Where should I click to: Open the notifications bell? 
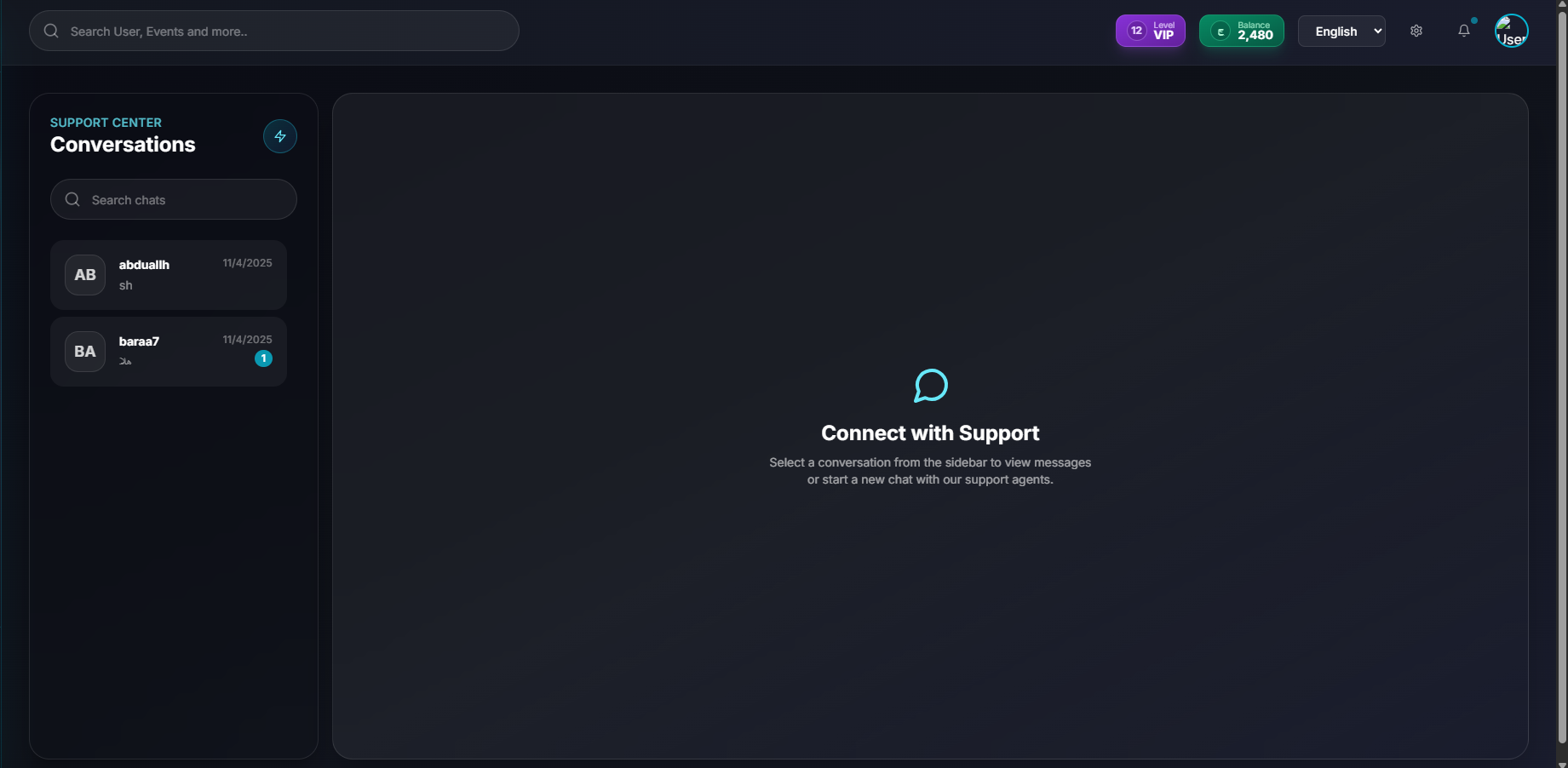click(x=1463, y=32)
